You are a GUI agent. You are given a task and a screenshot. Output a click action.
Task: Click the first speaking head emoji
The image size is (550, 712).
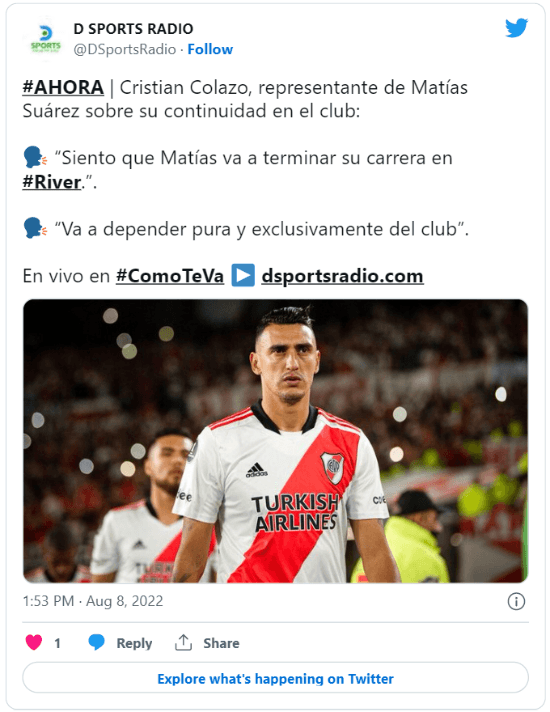(x=35, y=158)
